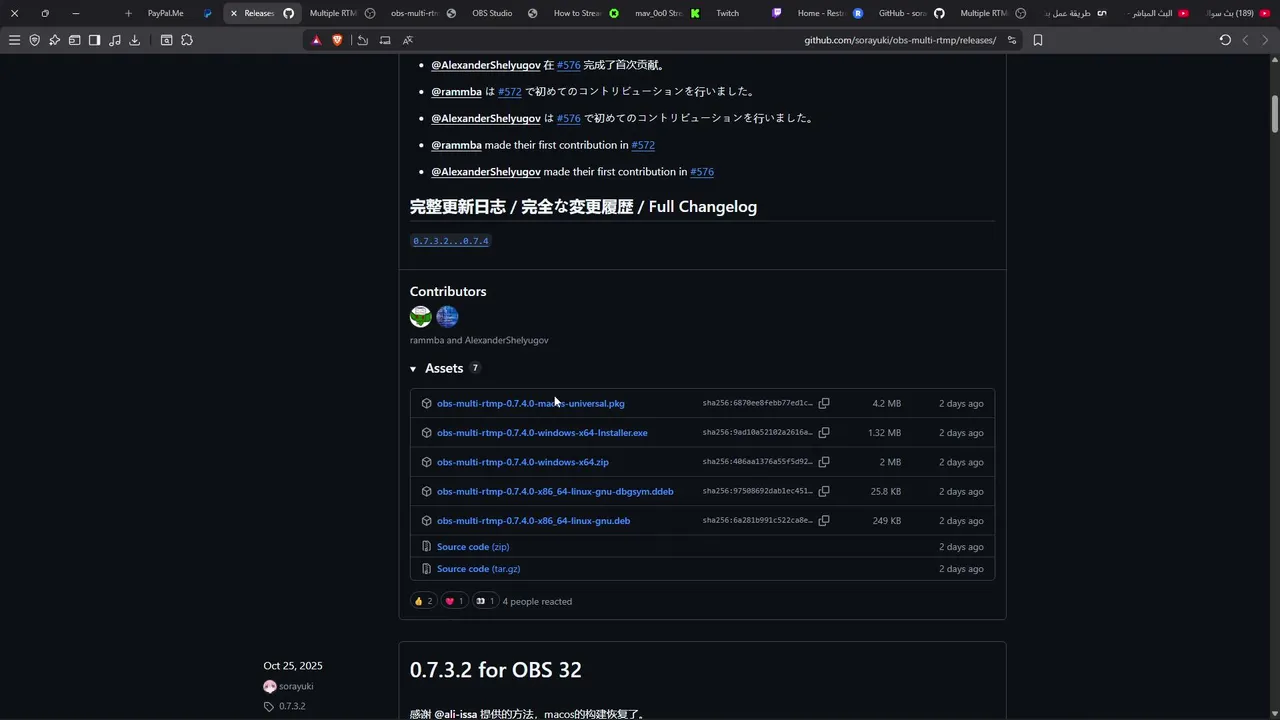Copy the sha256 of the linux-gnu.deb asset

point(824,521)
